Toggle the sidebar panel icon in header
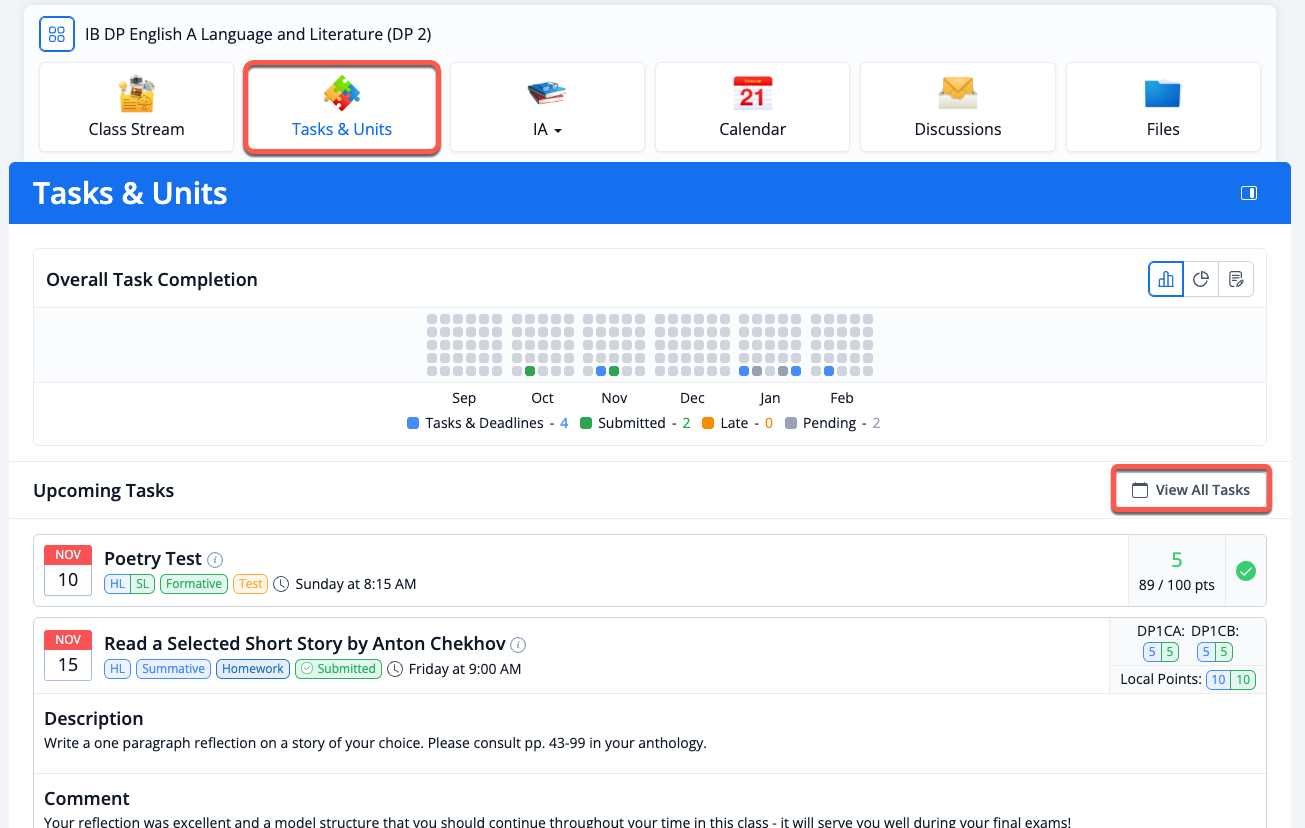 (1248, 193)
